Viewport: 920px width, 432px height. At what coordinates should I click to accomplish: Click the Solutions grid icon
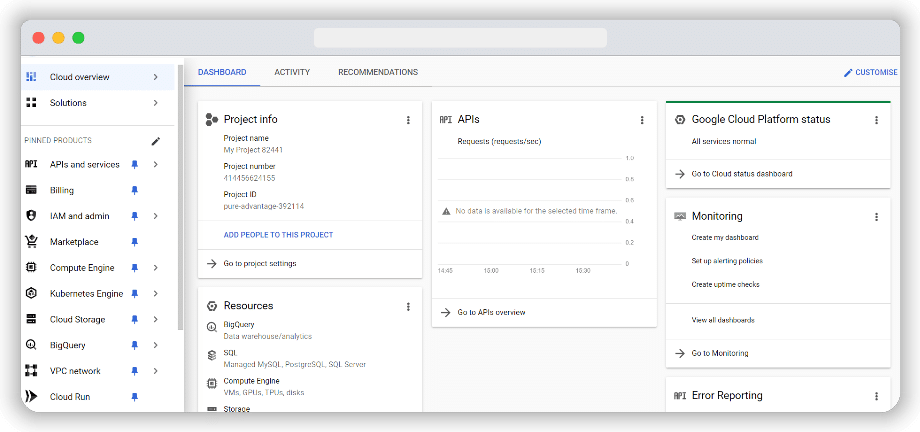click(x=31, y=103)
